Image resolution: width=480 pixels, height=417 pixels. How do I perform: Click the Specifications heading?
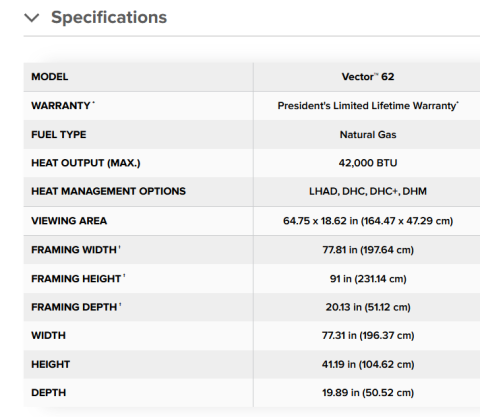point(109,17)
